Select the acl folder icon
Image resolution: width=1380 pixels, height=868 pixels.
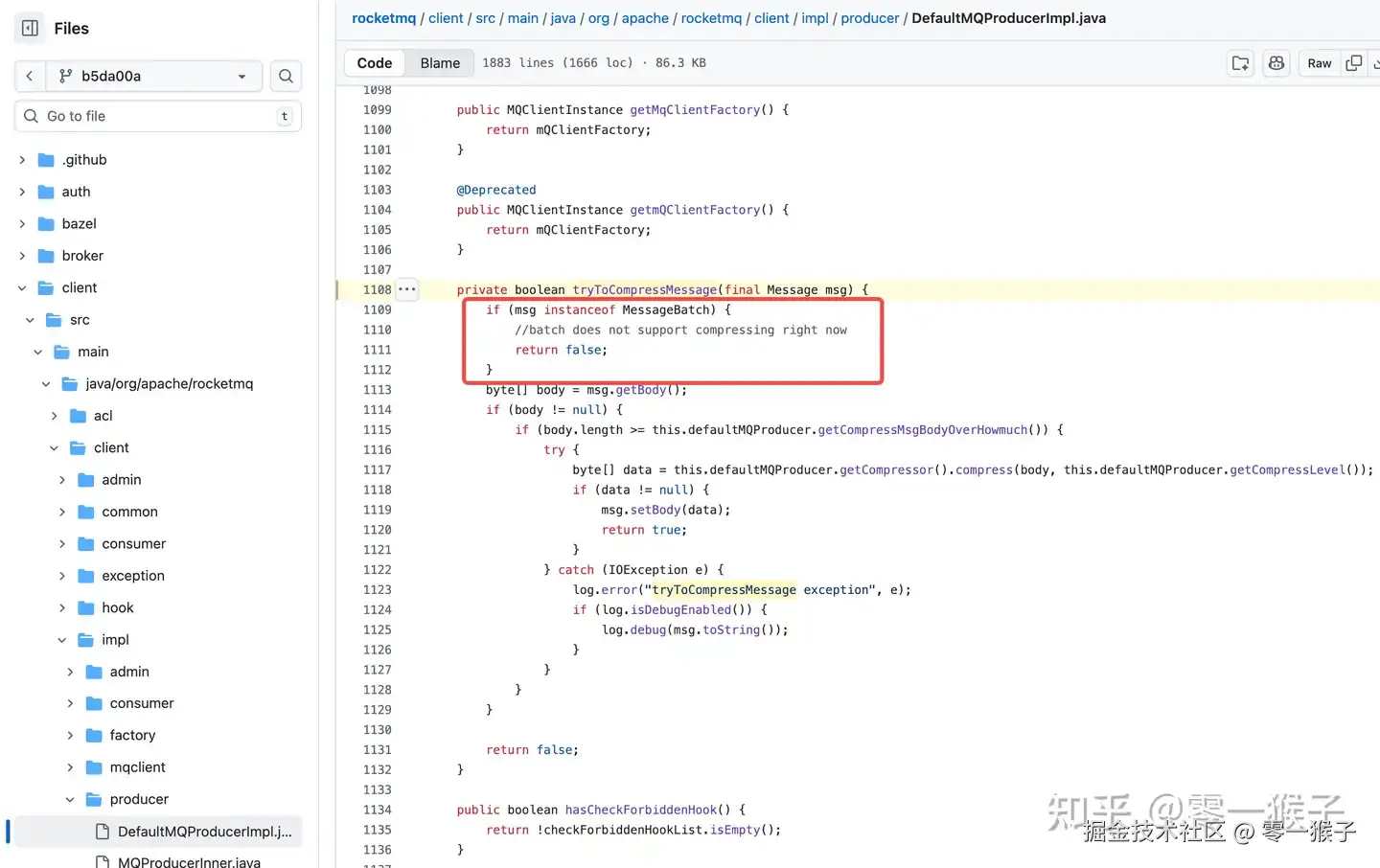point(79,416)
